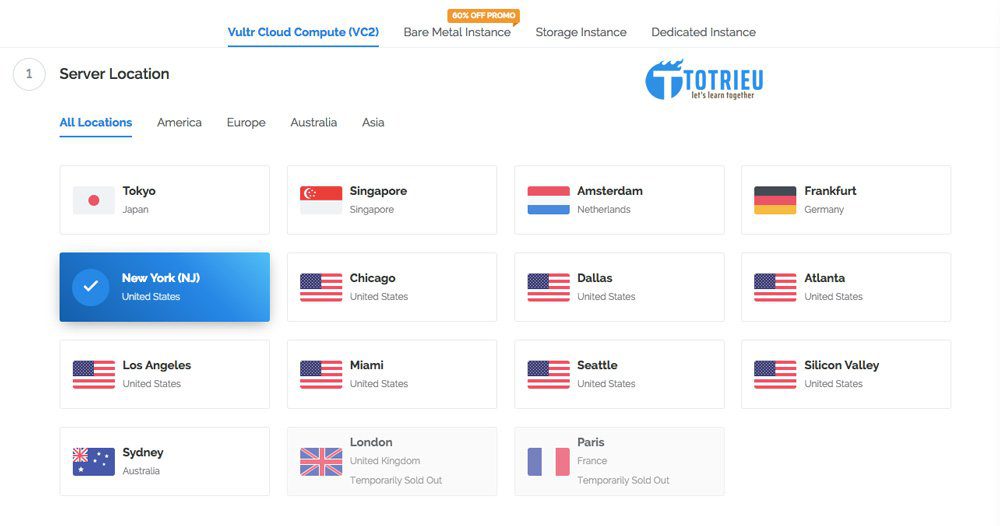Click the Japan flag icon for Tokyo
The width and height of the screenshot is (1000, 526).
click(94, 200)
